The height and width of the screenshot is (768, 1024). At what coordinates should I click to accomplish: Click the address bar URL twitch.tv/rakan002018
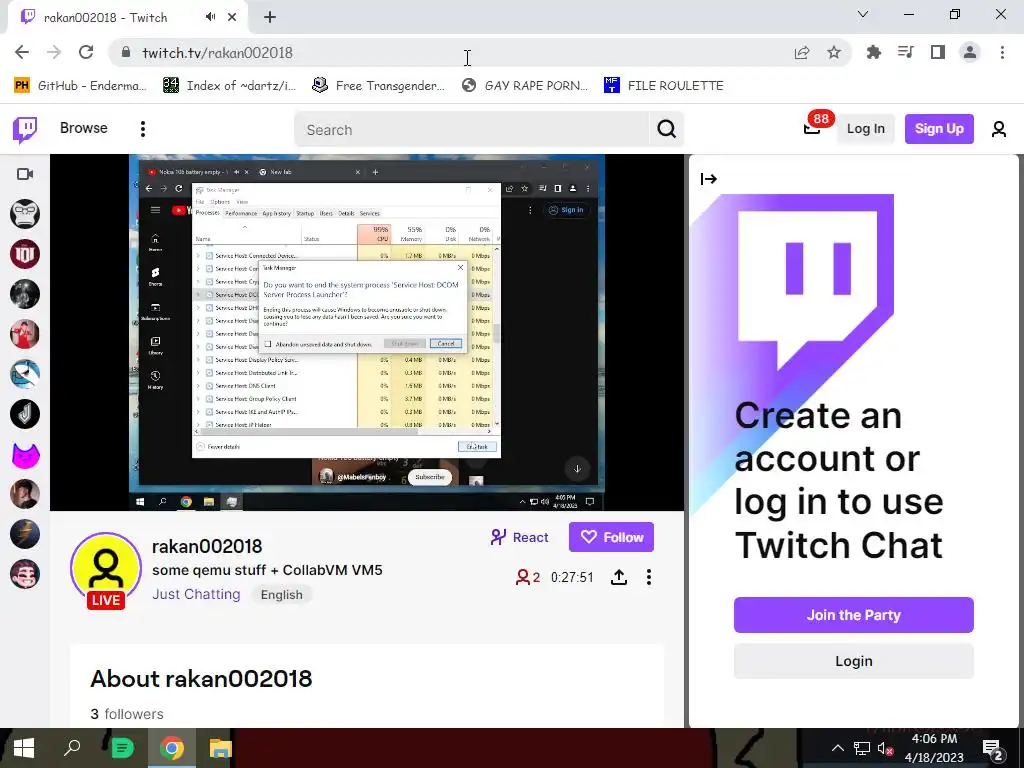click(217, 53)
